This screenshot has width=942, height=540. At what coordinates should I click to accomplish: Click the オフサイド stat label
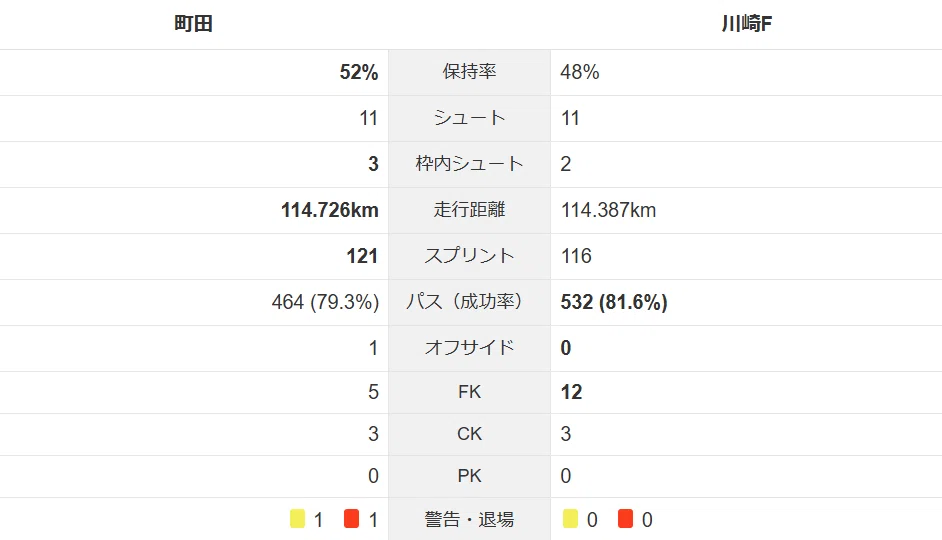[469, 348]
